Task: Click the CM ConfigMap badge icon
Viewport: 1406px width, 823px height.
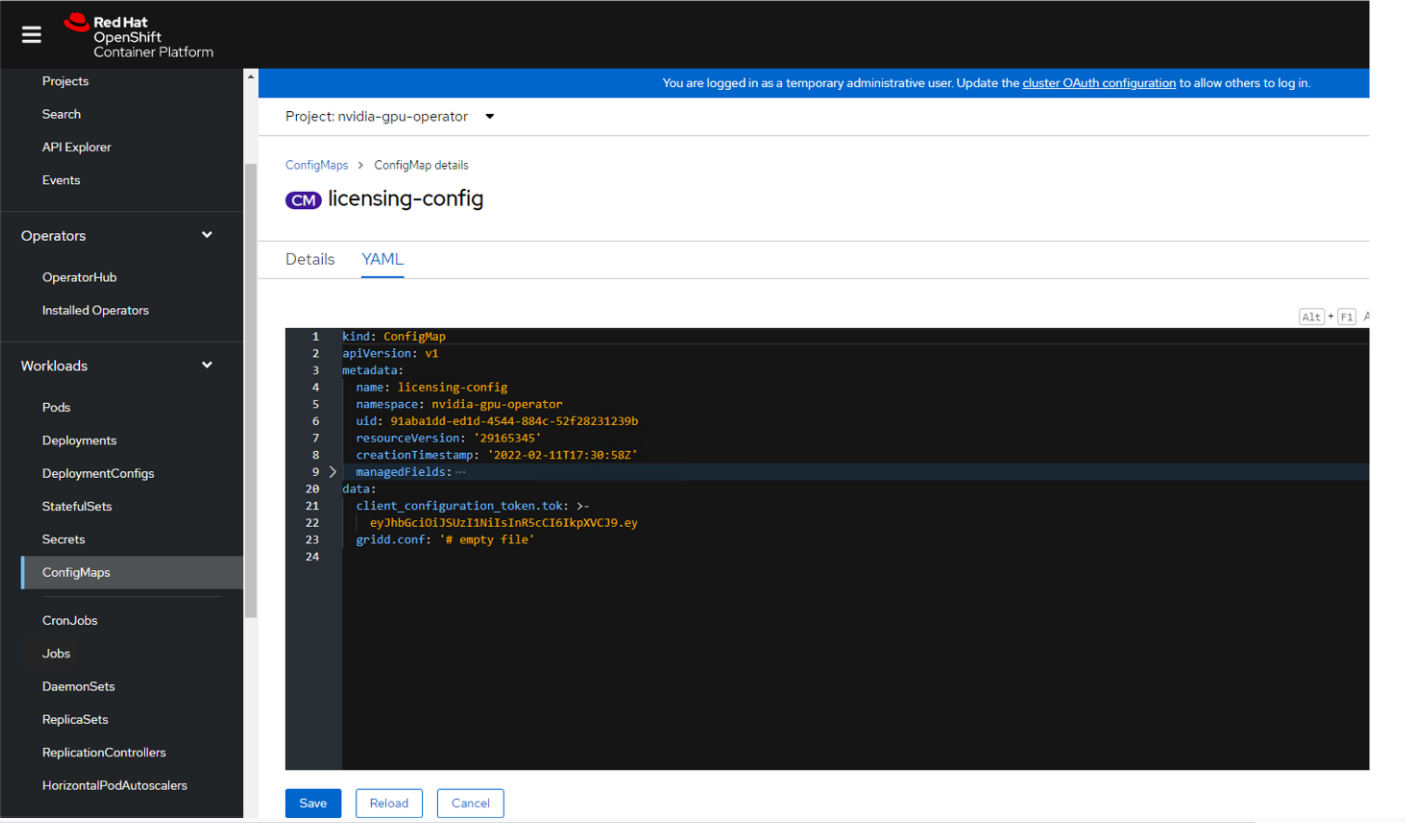Action: tap(303, 200)
